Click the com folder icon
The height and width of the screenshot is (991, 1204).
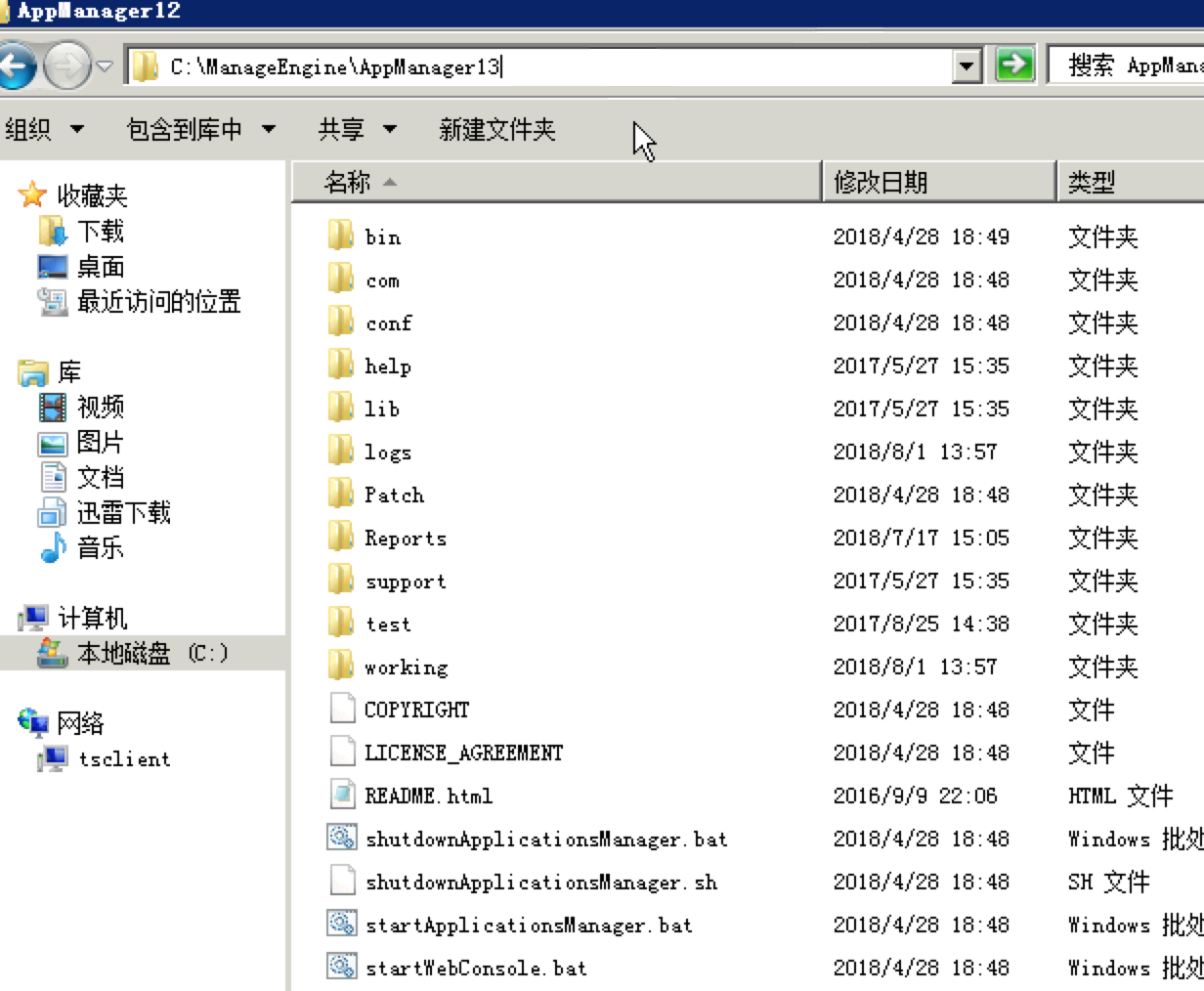click(341, 278)
